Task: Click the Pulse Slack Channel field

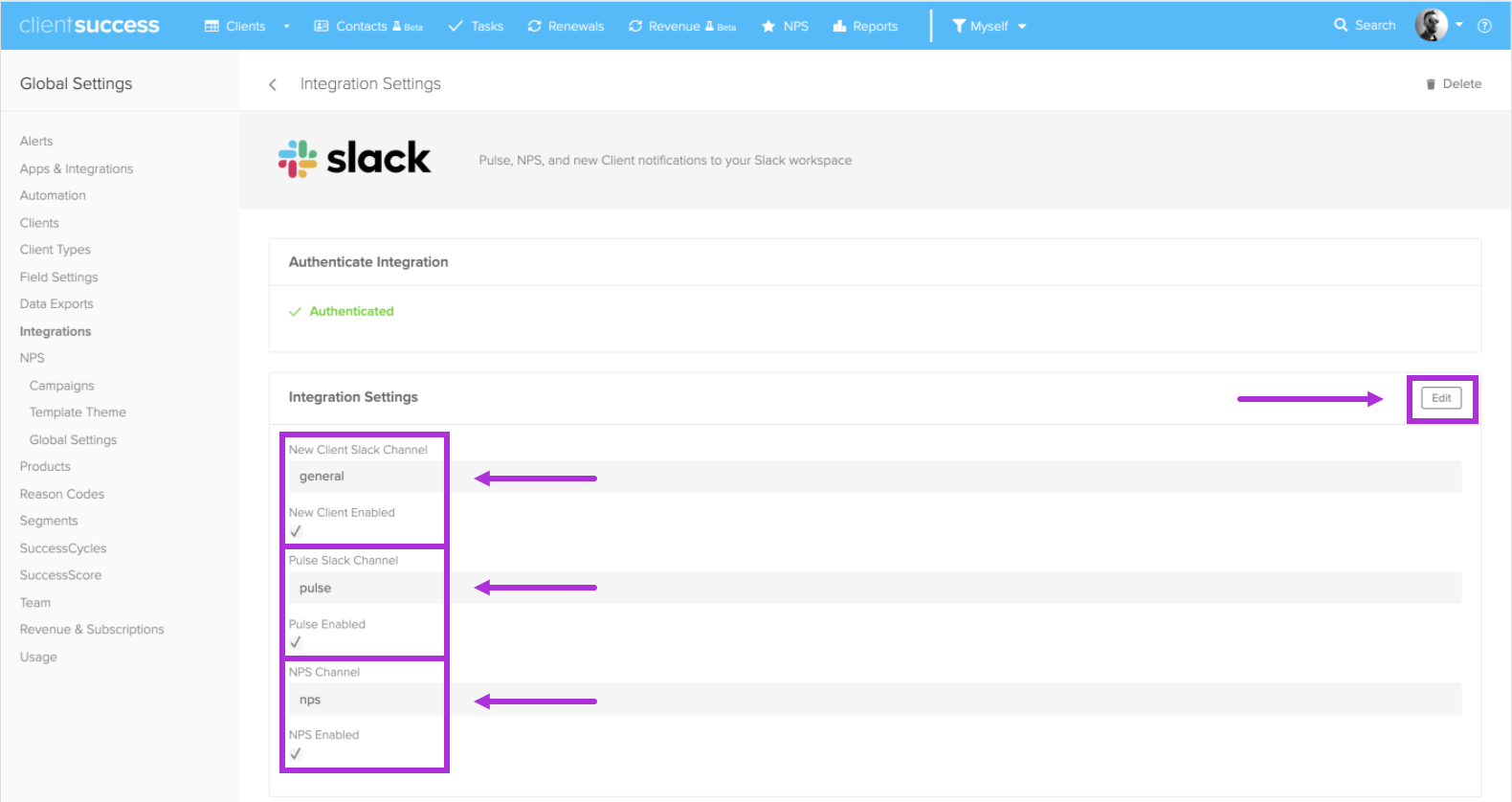Action: pyautogui.click(x=875, y=588)
